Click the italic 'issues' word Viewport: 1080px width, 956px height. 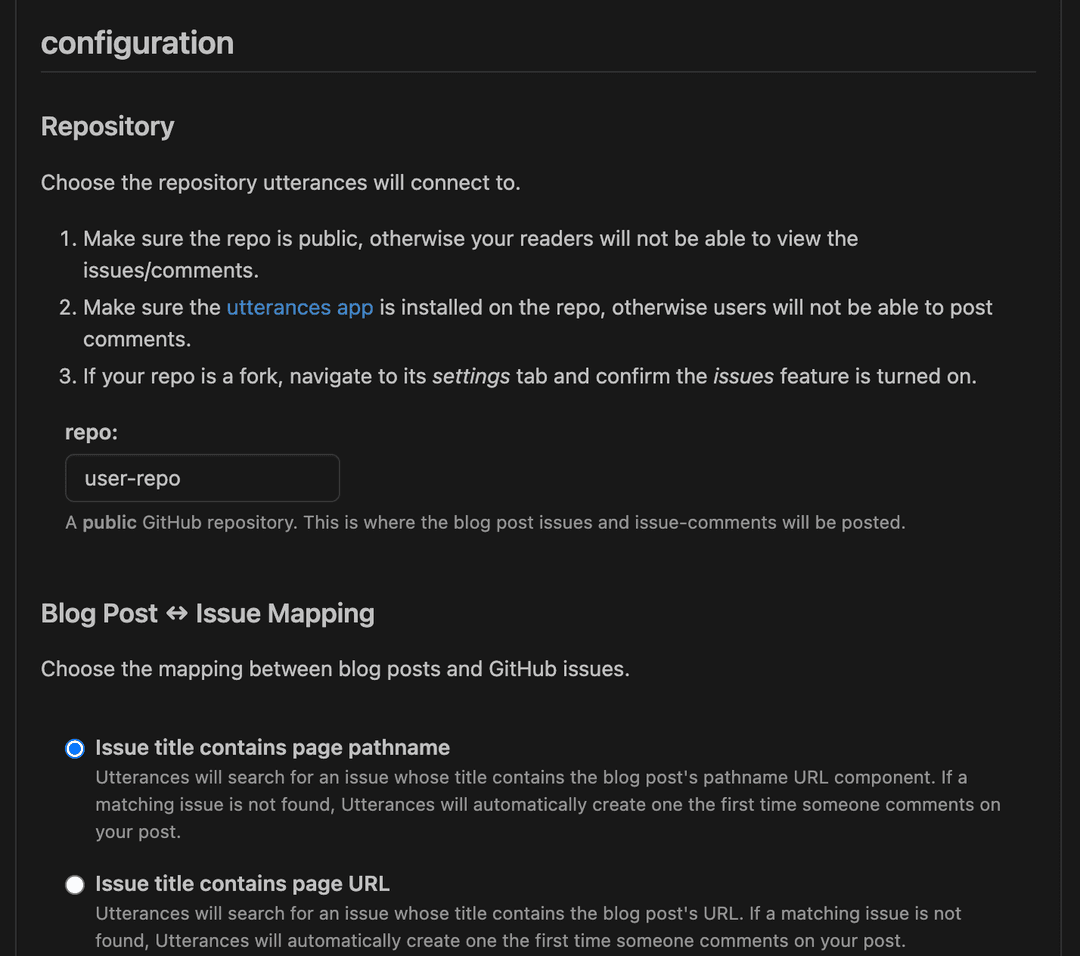pyautogui.click(x=743, y=377)
